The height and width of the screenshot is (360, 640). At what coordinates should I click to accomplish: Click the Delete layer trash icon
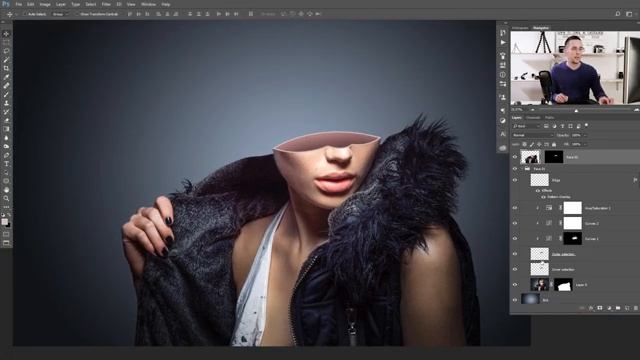(636, 308)
